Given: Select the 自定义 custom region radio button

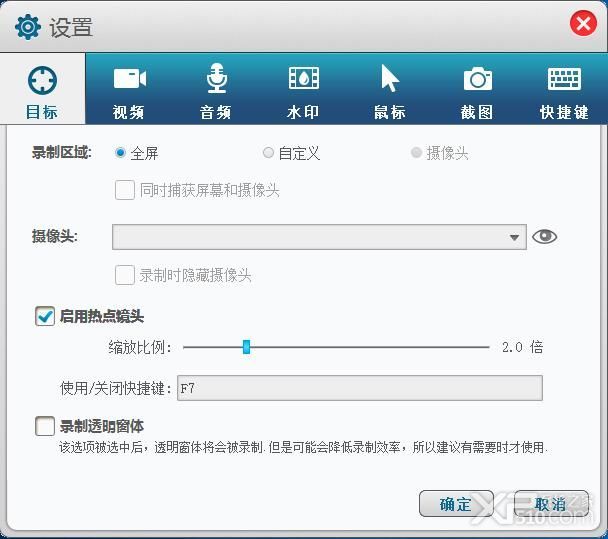Looking at the screenshot, I should coord(268,153).
